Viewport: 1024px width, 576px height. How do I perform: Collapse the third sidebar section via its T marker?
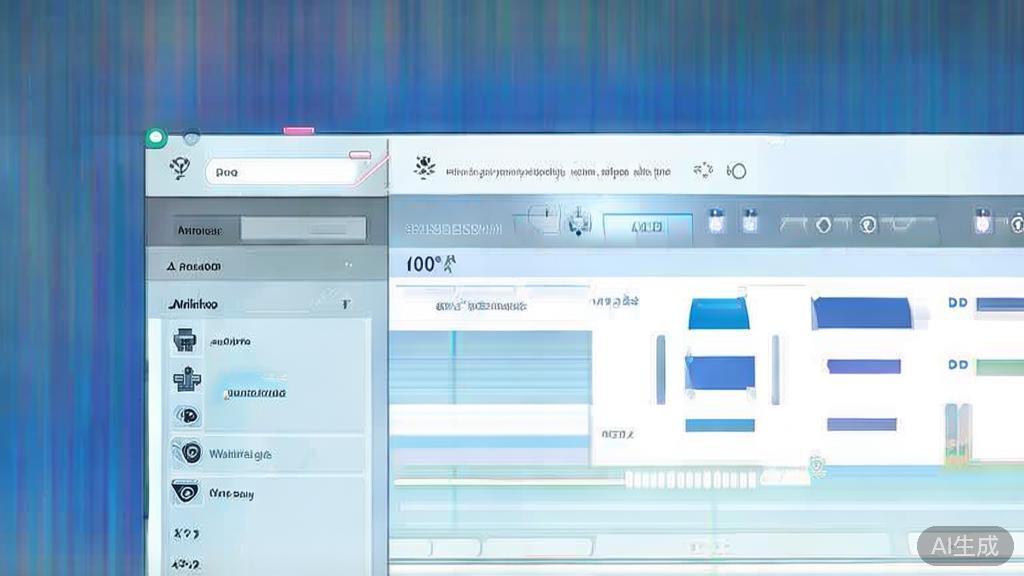pos(345,303)
